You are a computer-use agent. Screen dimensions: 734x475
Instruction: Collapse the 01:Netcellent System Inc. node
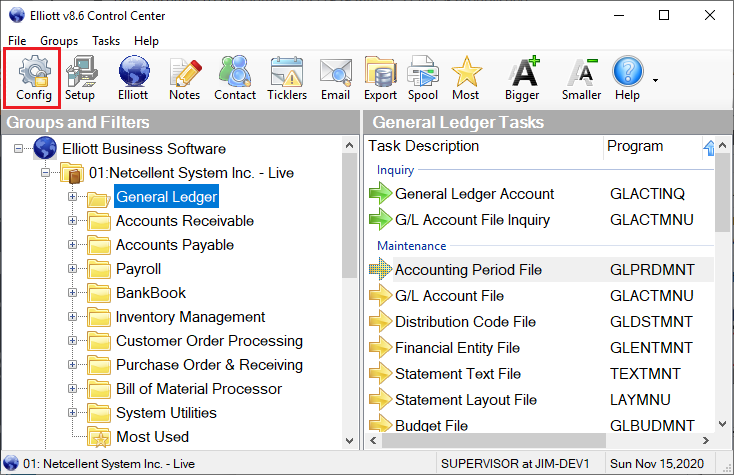point(45,173)
